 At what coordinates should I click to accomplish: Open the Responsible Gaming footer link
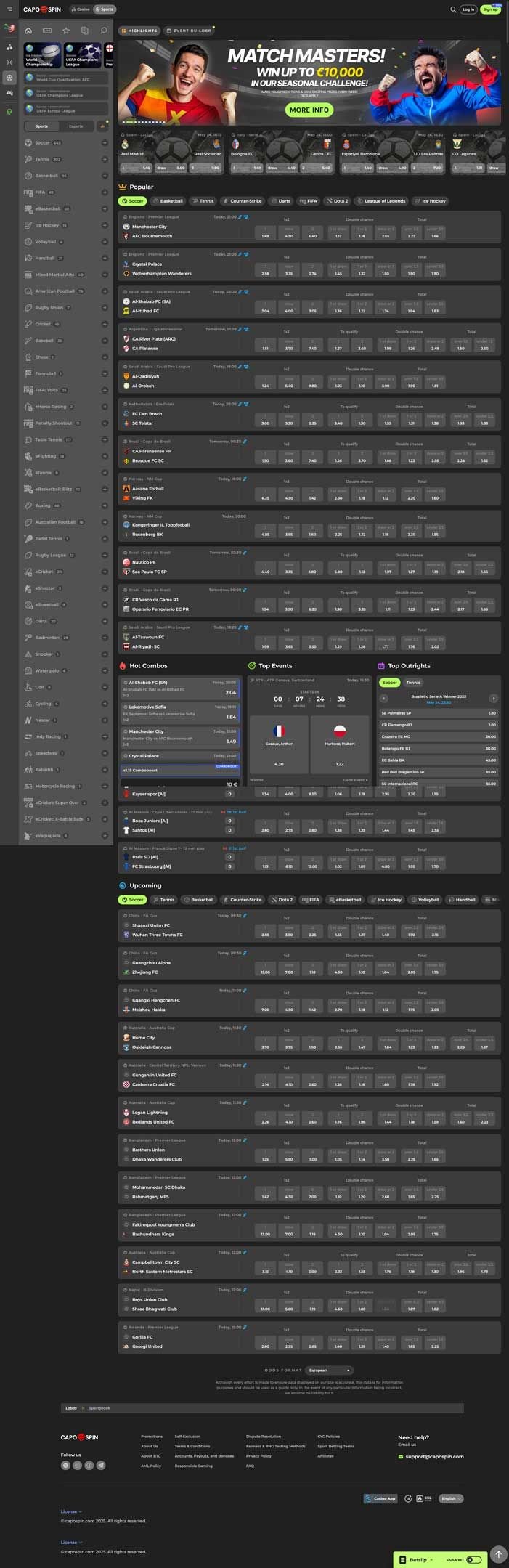click(193, 1466)
